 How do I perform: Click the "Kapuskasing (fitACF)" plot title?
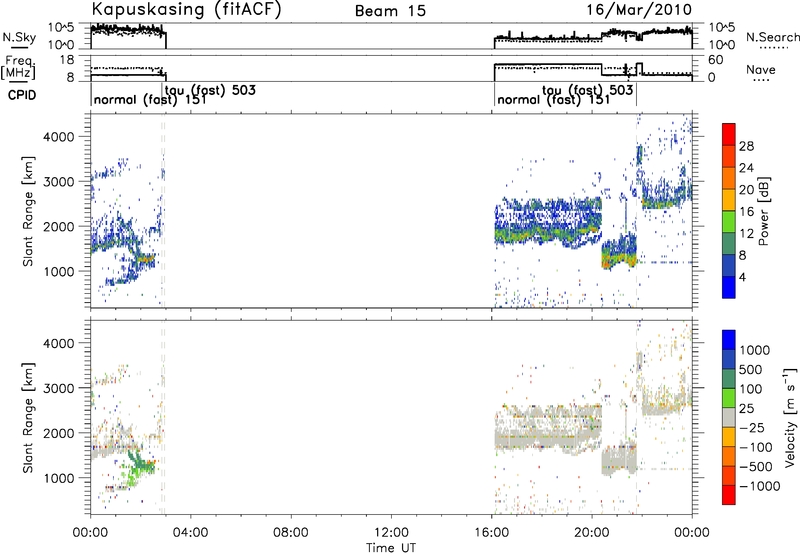tap(186, 10)
